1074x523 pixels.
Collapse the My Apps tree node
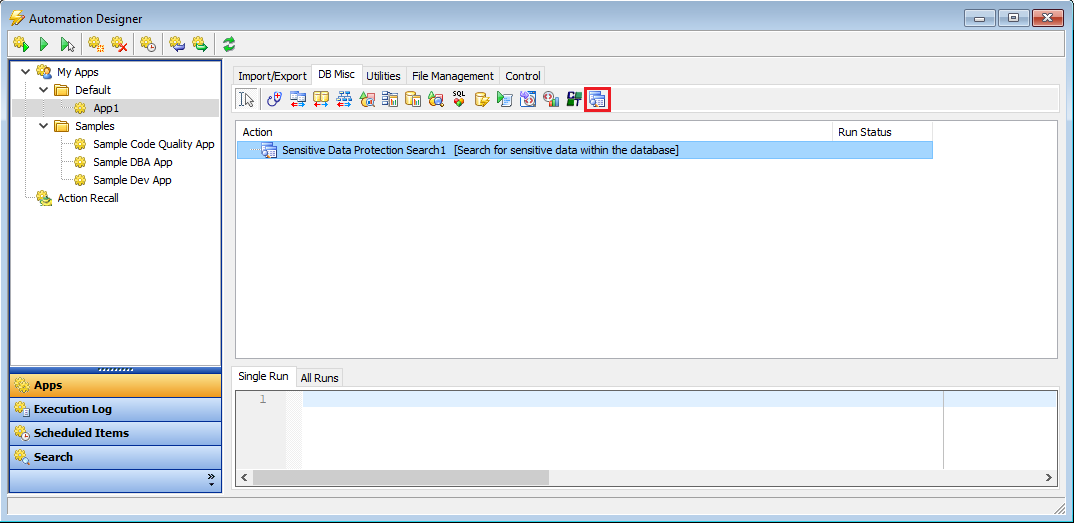(x=26, y=71)
